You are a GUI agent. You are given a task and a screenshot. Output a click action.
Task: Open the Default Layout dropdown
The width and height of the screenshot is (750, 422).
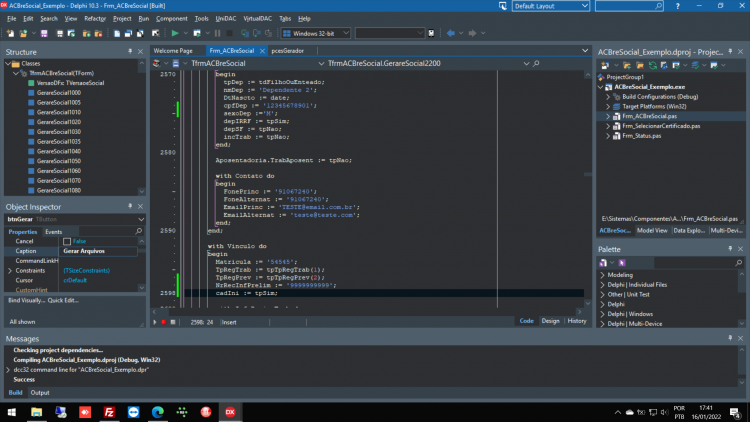pyautogui.click(x=585, y=6)
